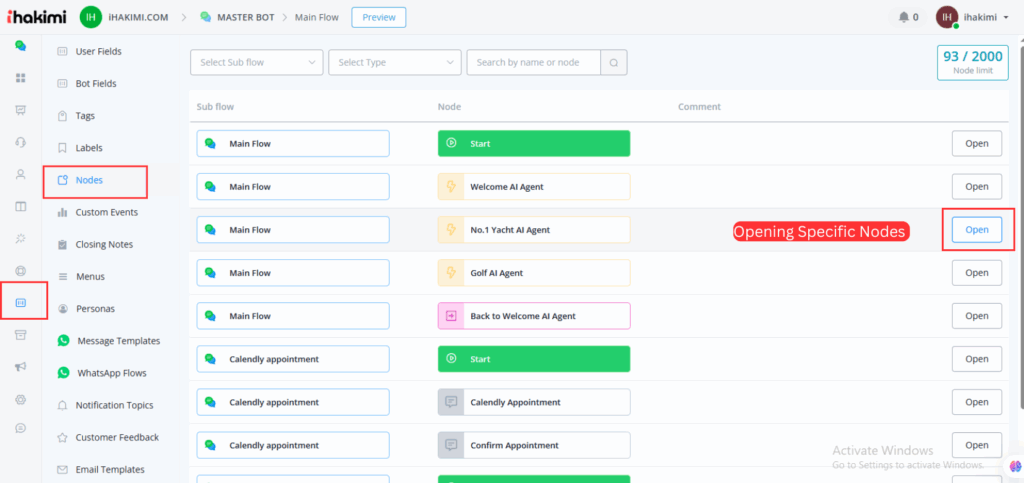Open the megaphone broadcast icon in sidebar

20,367
